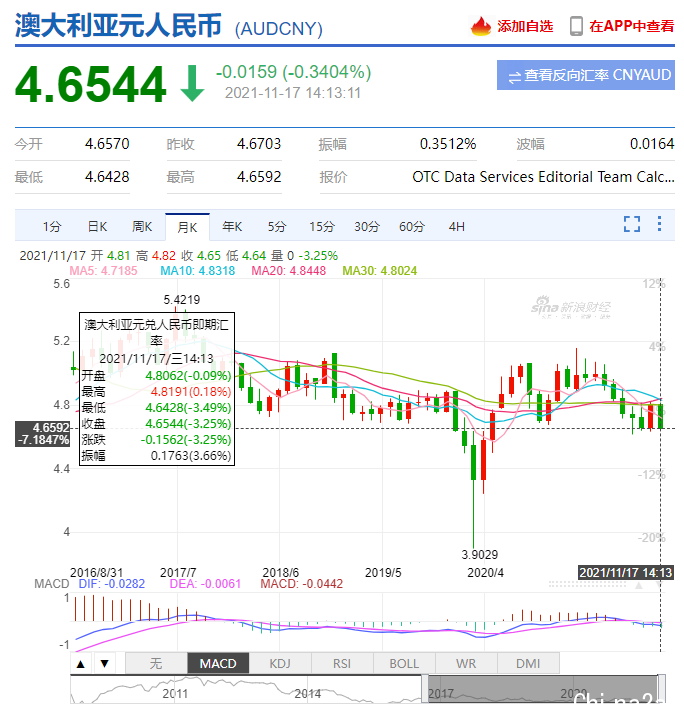Image resolution: width=684 pixels, height=715 pixels.
Task: Select the RSI indicator
Action: [x=342, y=663]
